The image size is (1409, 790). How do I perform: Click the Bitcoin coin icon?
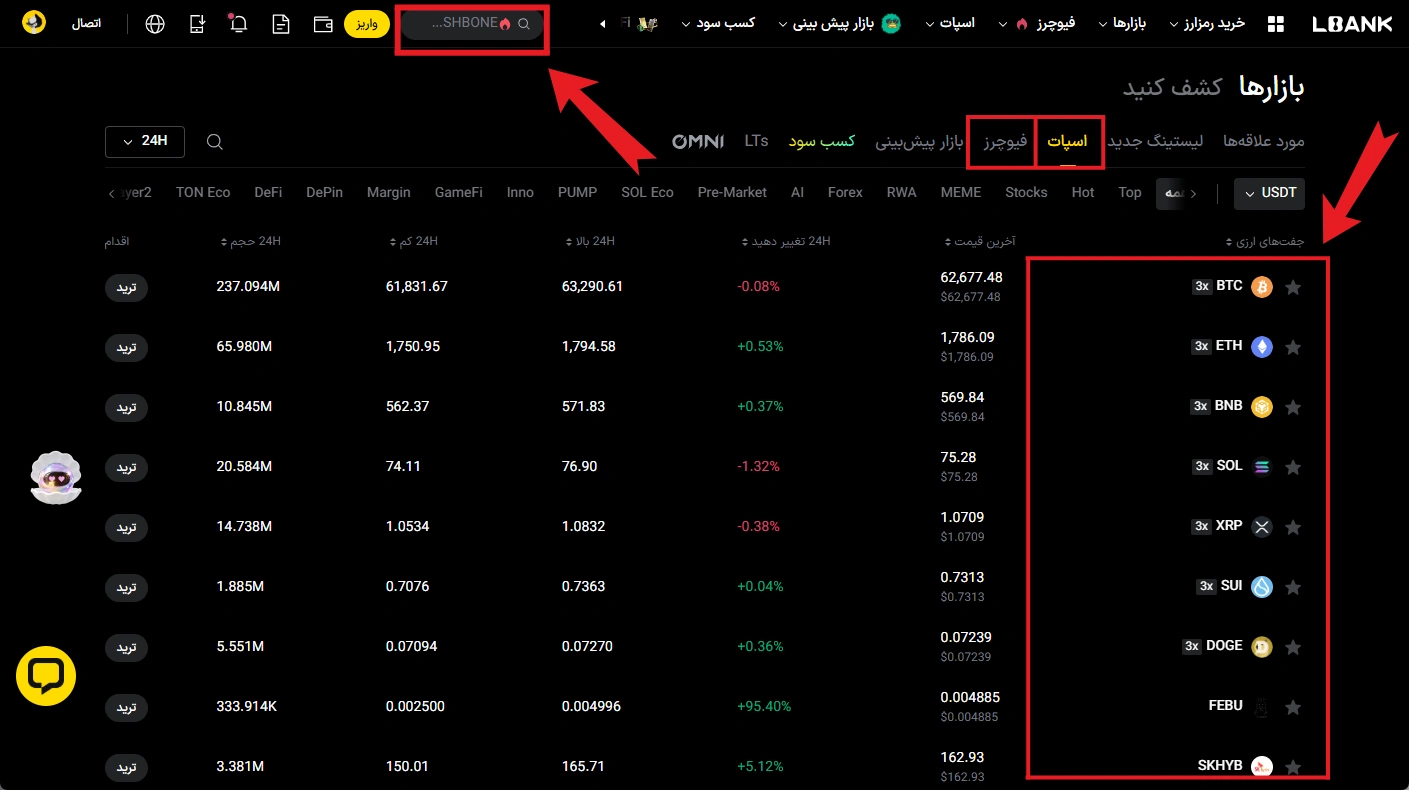point(1262,287)
